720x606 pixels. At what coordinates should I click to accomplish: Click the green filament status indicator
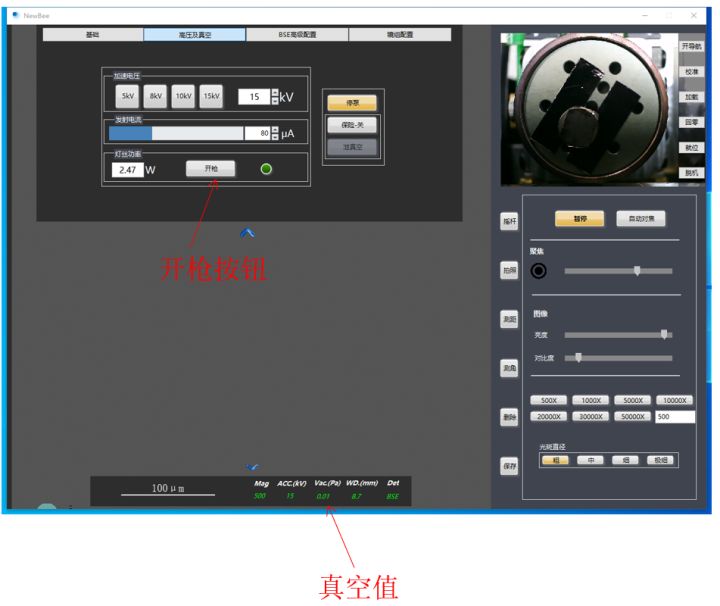pos(266,169)
